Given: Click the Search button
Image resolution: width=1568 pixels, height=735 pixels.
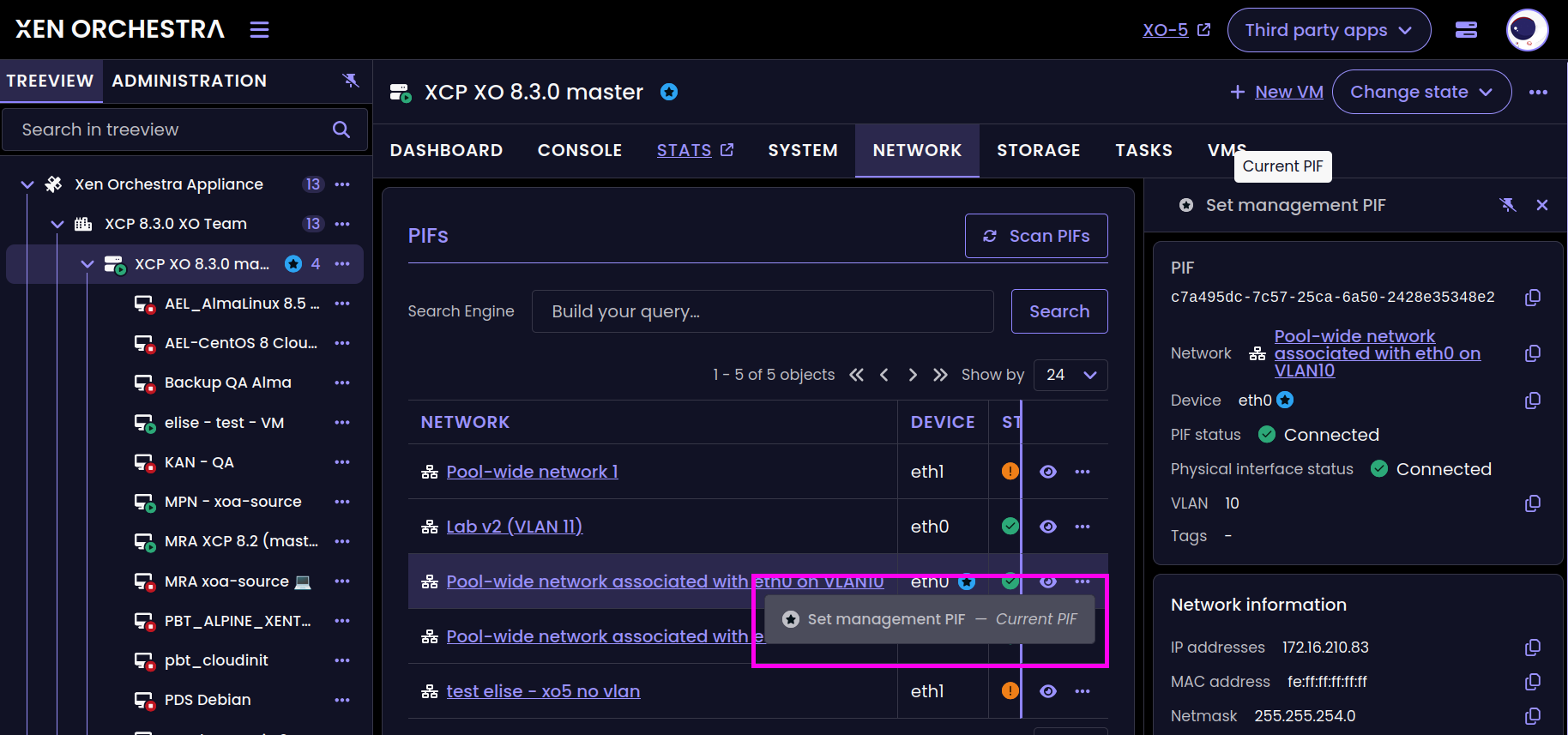Looking at the screenshot, I should (1059, 311).
